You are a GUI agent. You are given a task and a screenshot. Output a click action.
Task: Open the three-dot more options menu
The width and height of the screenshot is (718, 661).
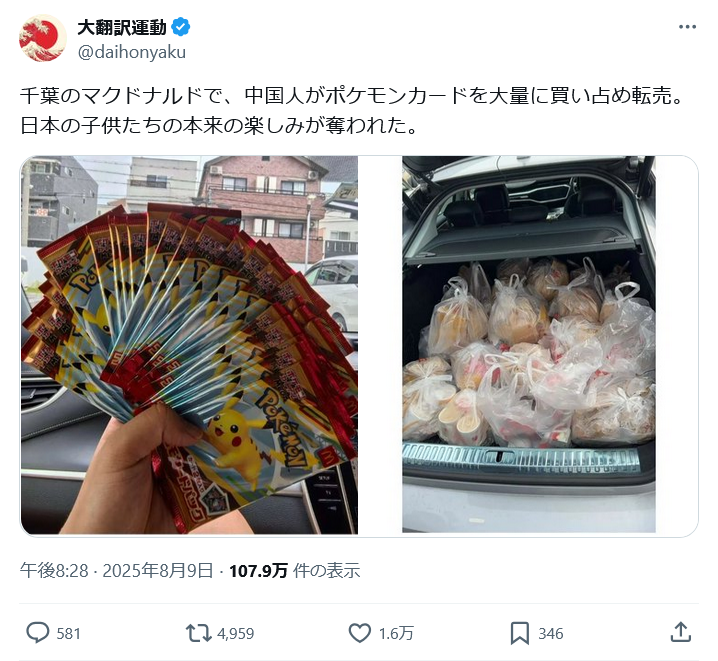tap(687, 27)
